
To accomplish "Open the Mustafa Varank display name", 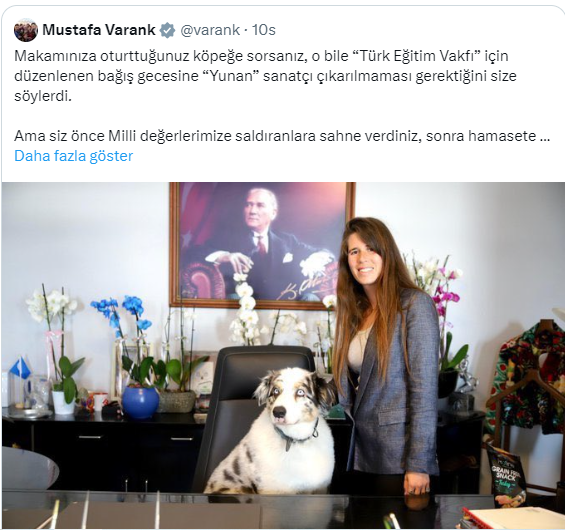I will (99, 30).
